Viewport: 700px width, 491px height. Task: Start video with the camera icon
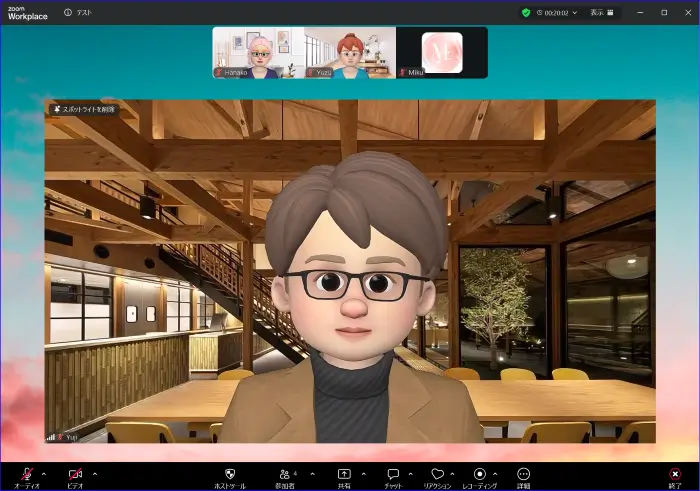[x=75, y=474]
